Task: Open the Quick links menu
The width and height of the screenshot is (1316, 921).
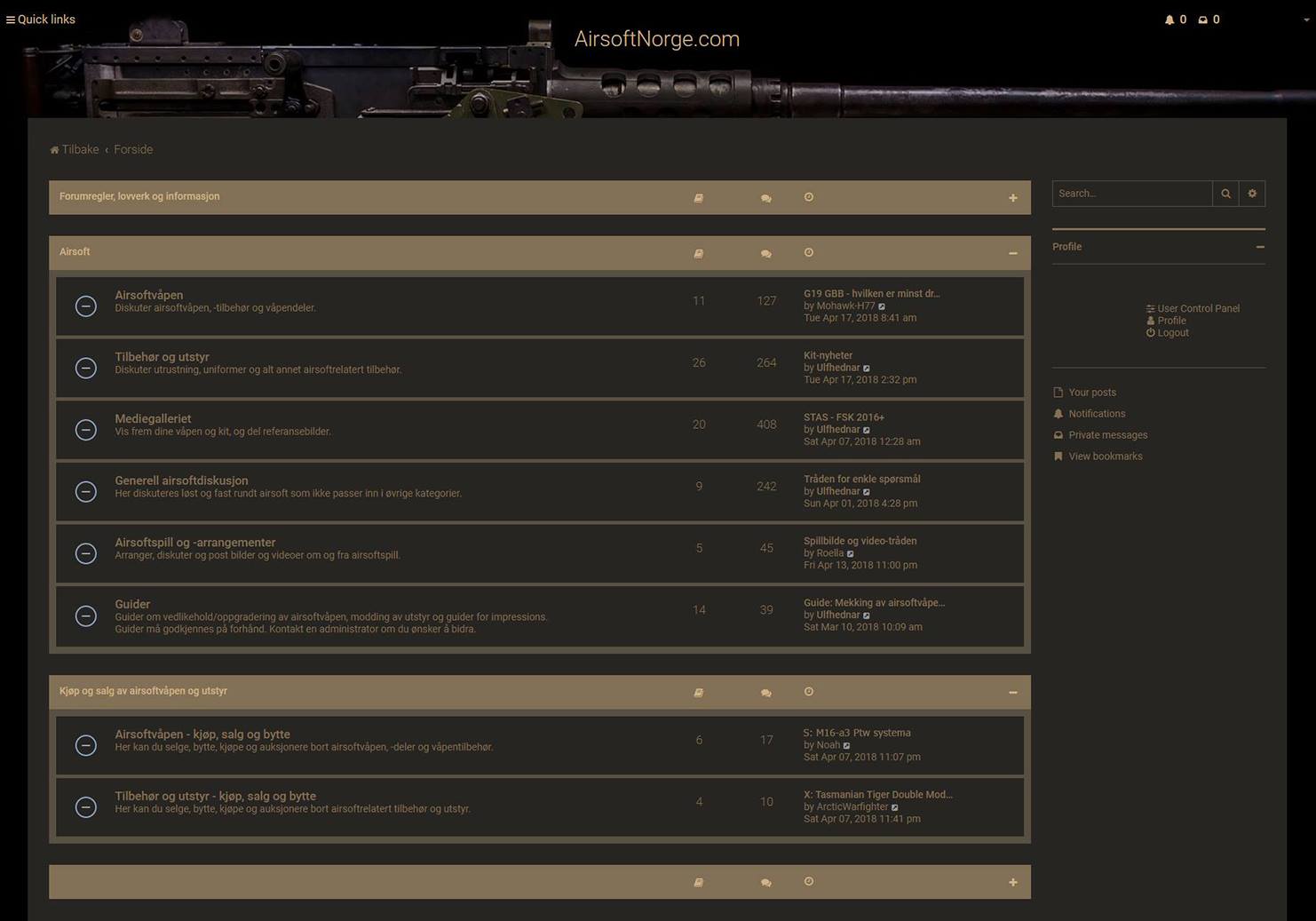Action: click(x=41, y=20)
